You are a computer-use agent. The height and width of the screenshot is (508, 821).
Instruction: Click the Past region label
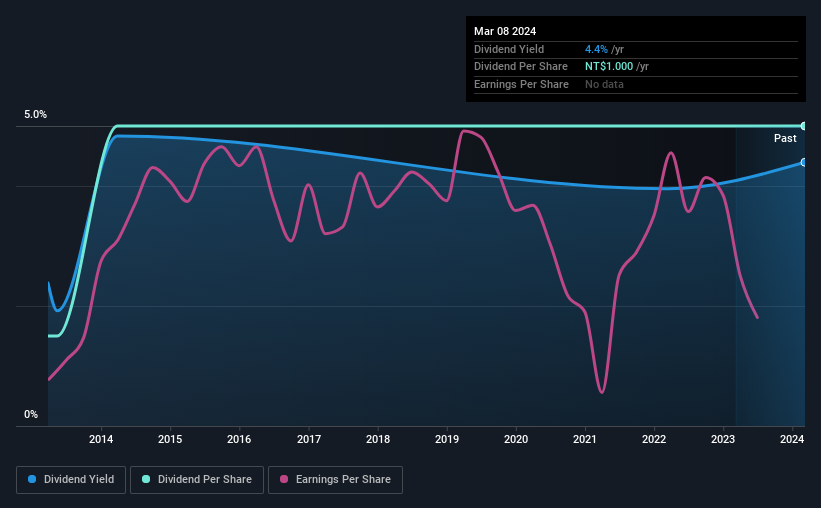pyautogui.click(x=785, y=138)
